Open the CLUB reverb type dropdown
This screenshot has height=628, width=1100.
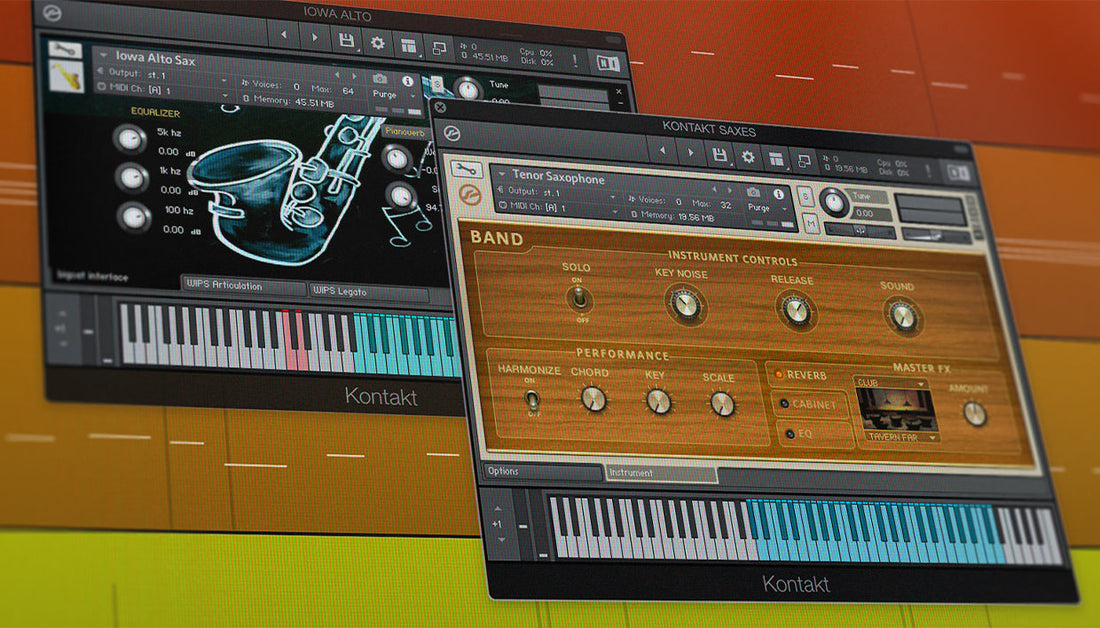[891, 383]
